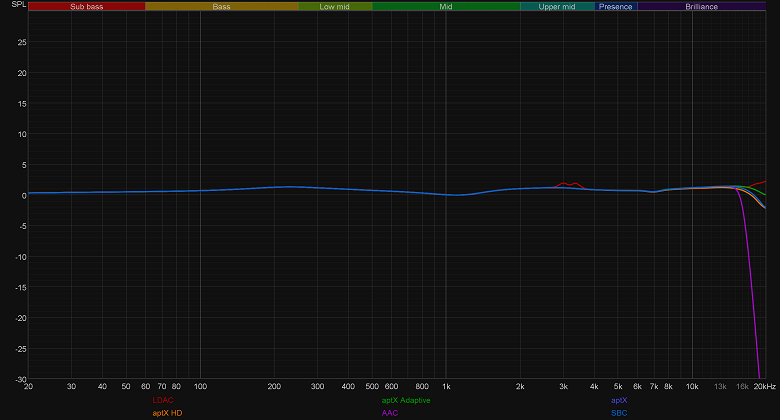Image resolution: width=780 pixels, height=420 pixels.
Task: Click the 500 frequency axis label
Action: 372,386
